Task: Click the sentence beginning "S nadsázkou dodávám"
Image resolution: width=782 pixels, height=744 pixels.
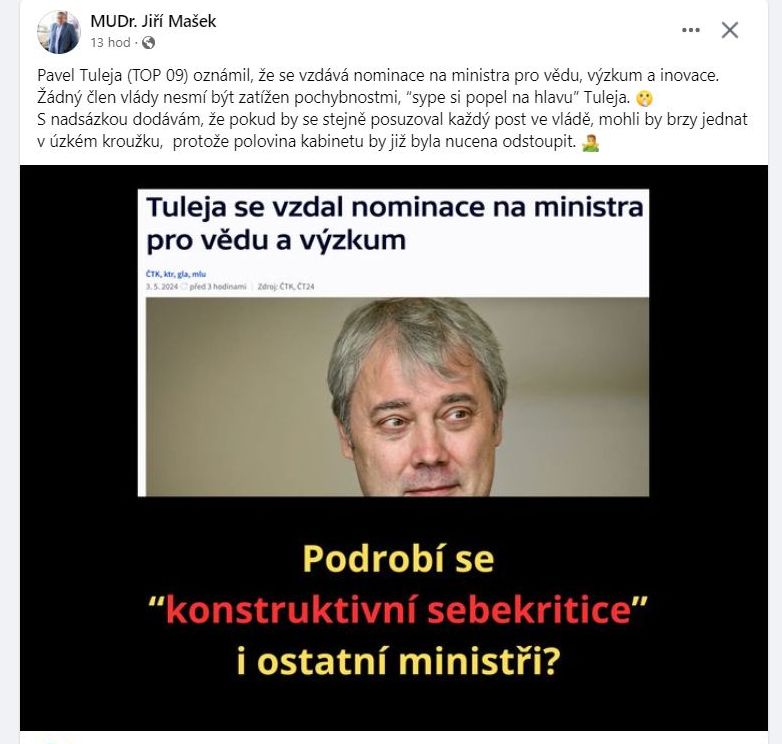Action: point(392,130)
